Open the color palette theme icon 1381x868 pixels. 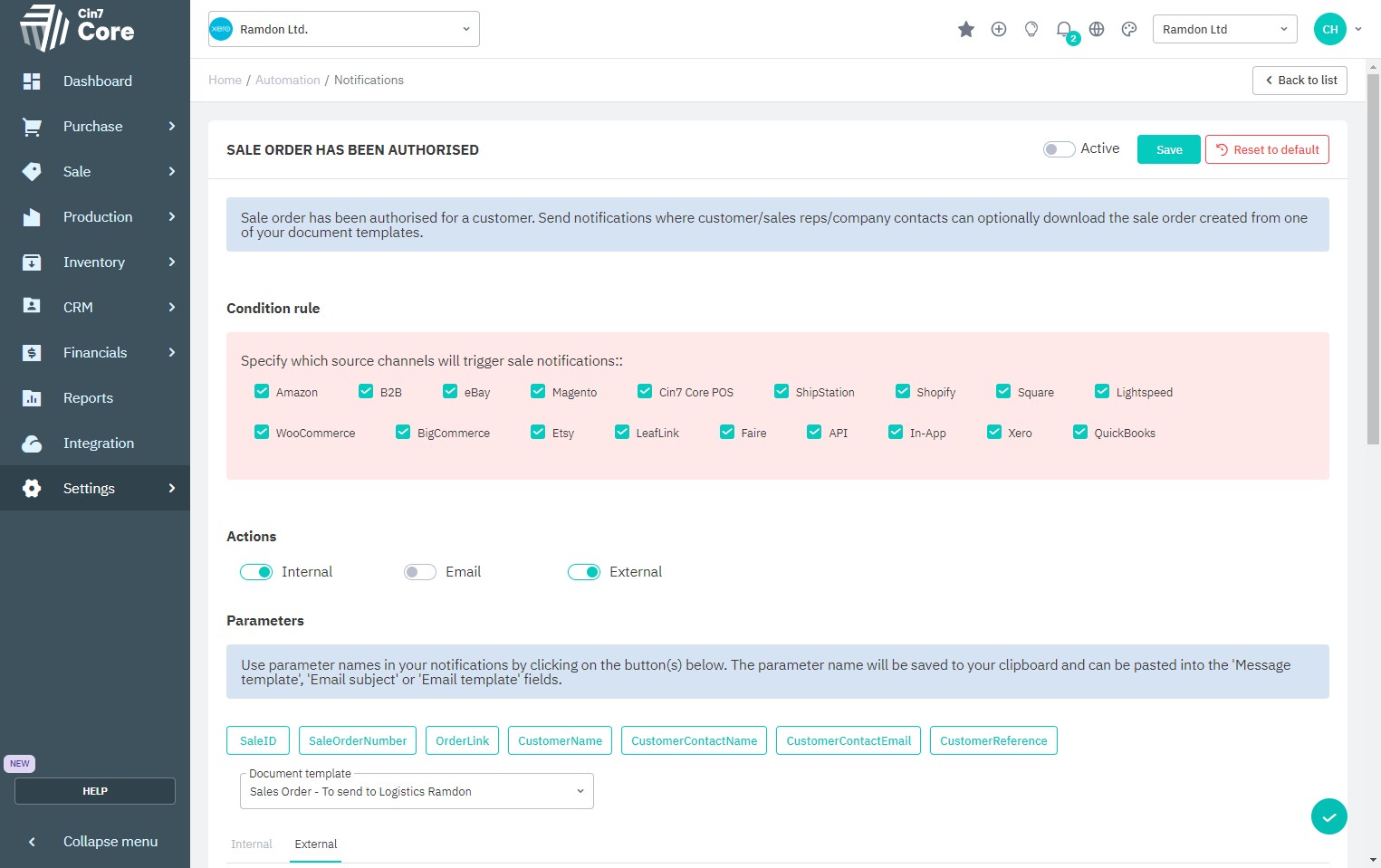click(1128, 30)
